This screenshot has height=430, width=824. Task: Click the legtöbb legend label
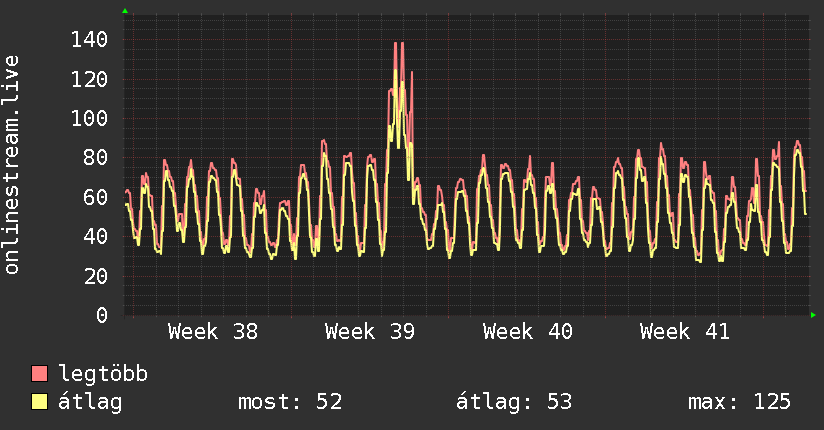pos(103,374)
